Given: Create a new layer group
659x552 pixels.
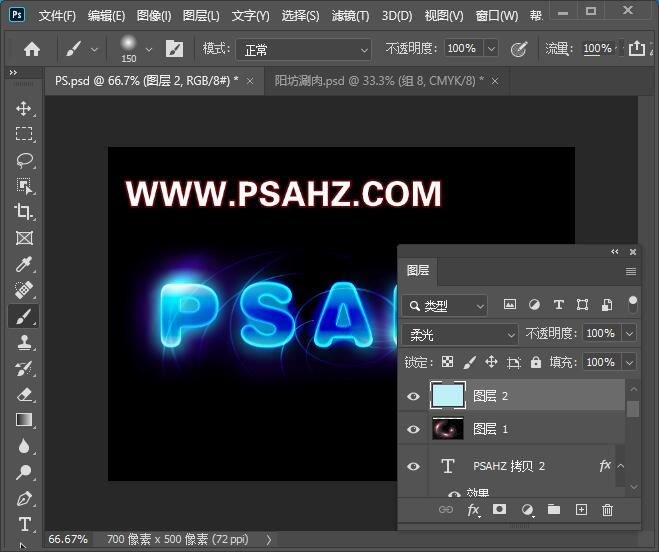Looking at the screenshot, I should 554,510.
